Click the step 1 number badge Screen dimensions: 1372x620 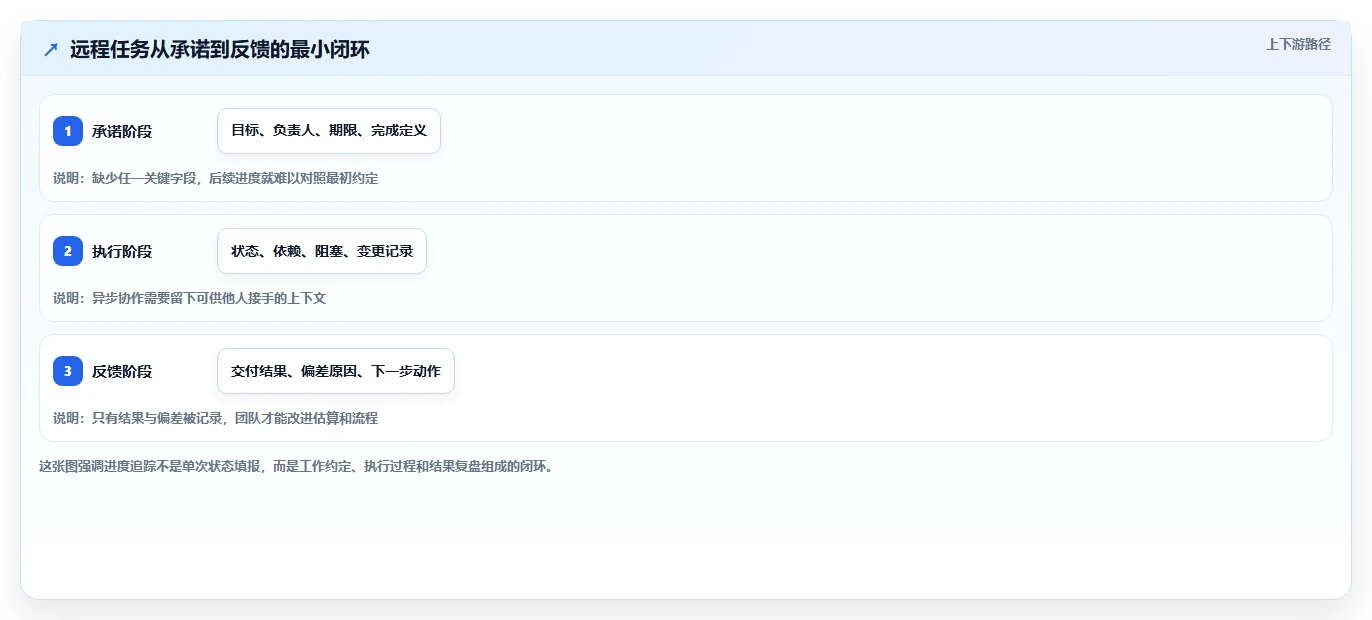(68, 131)
